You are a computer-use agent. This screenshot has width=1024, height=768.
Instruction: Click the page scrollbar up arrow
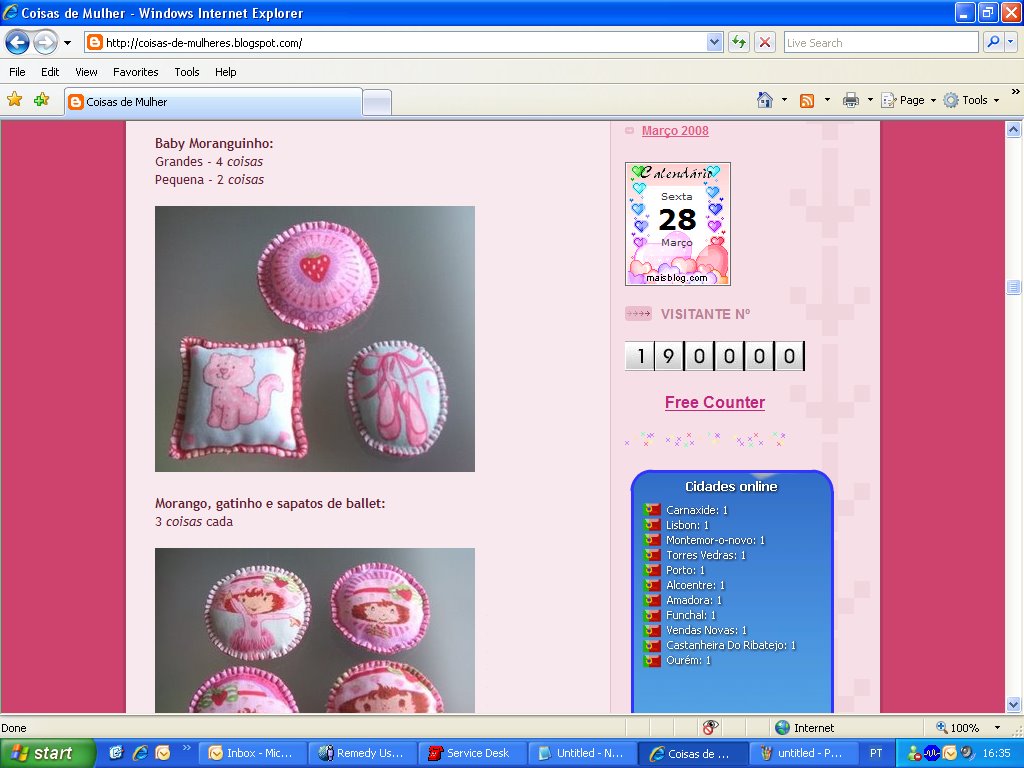pos(1013,129)
